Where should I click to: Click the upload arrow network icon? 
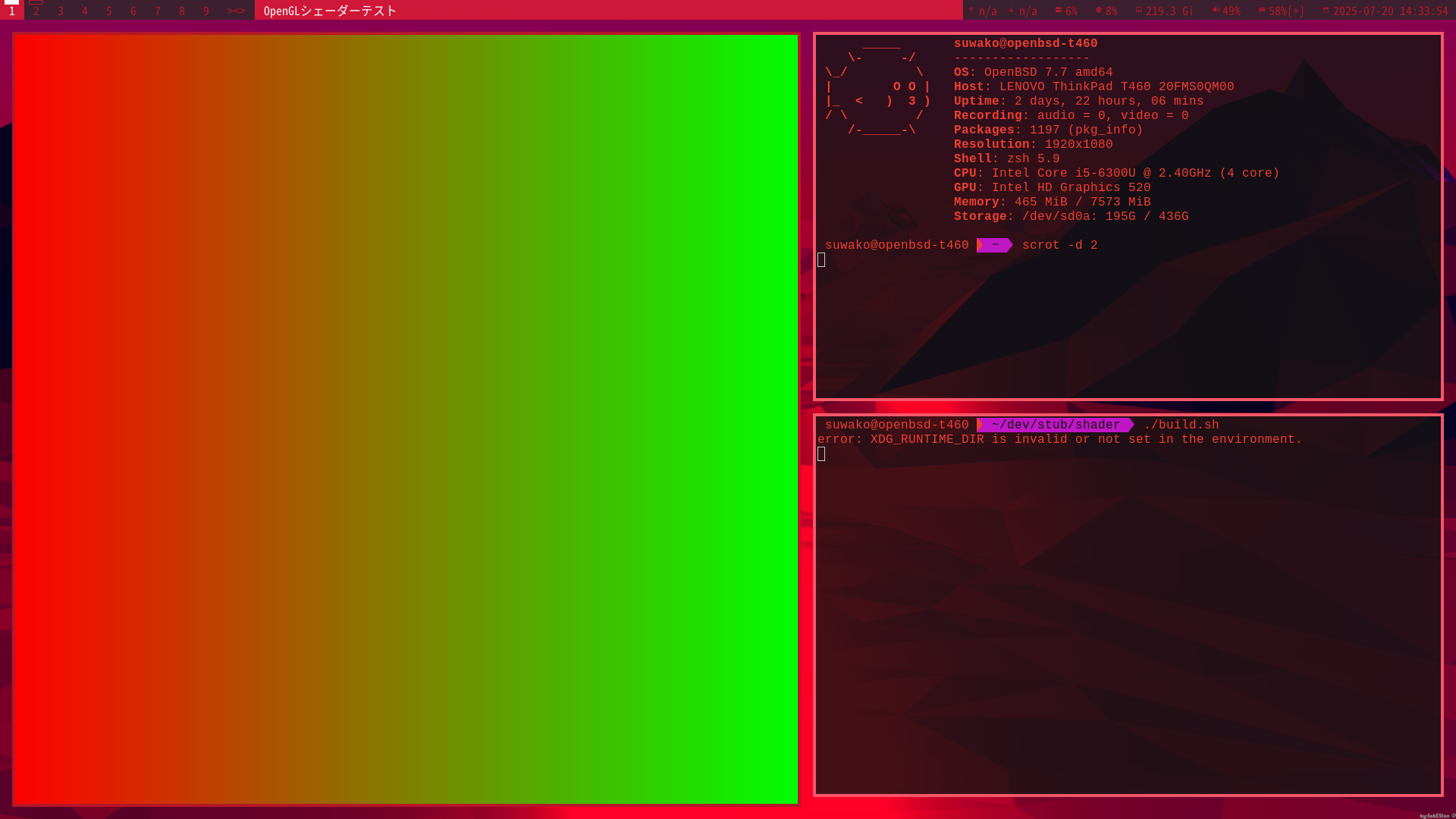(971, 10)
